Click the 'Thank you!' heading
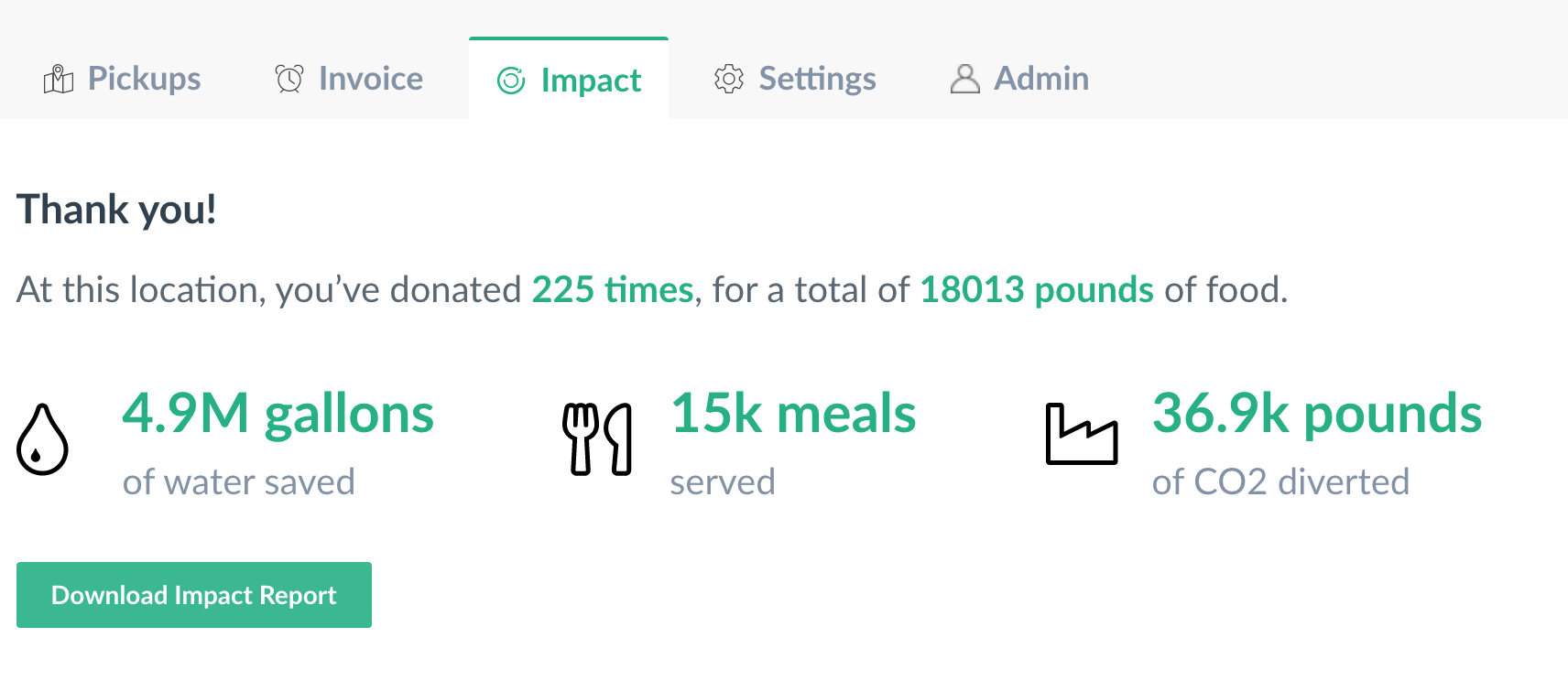 (116, 210)
